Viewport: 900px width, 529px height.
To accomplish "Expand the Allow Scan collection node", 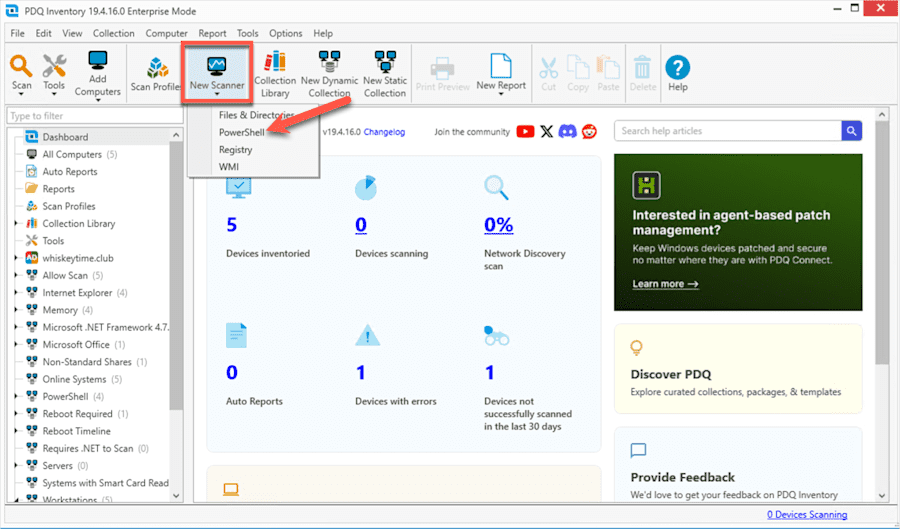I will click(x=16, y=275).
